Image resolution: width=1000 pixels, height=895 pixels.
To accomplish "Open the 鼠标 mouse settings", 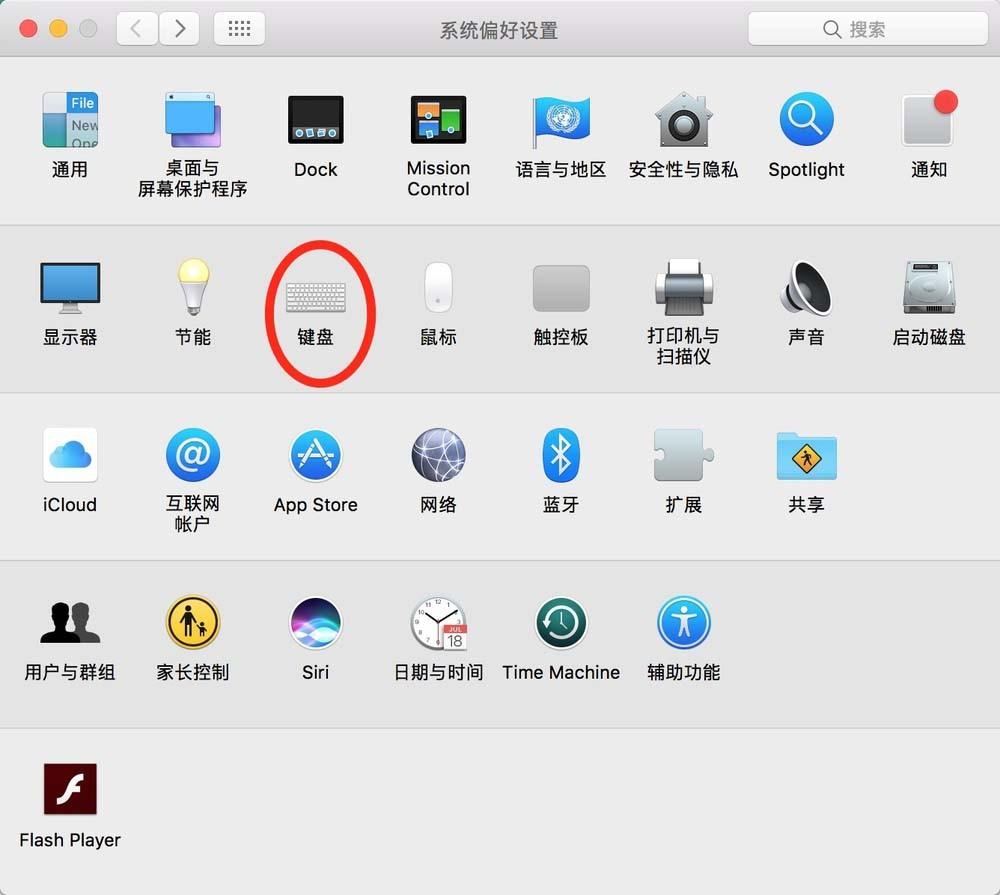I will point(438,288).
